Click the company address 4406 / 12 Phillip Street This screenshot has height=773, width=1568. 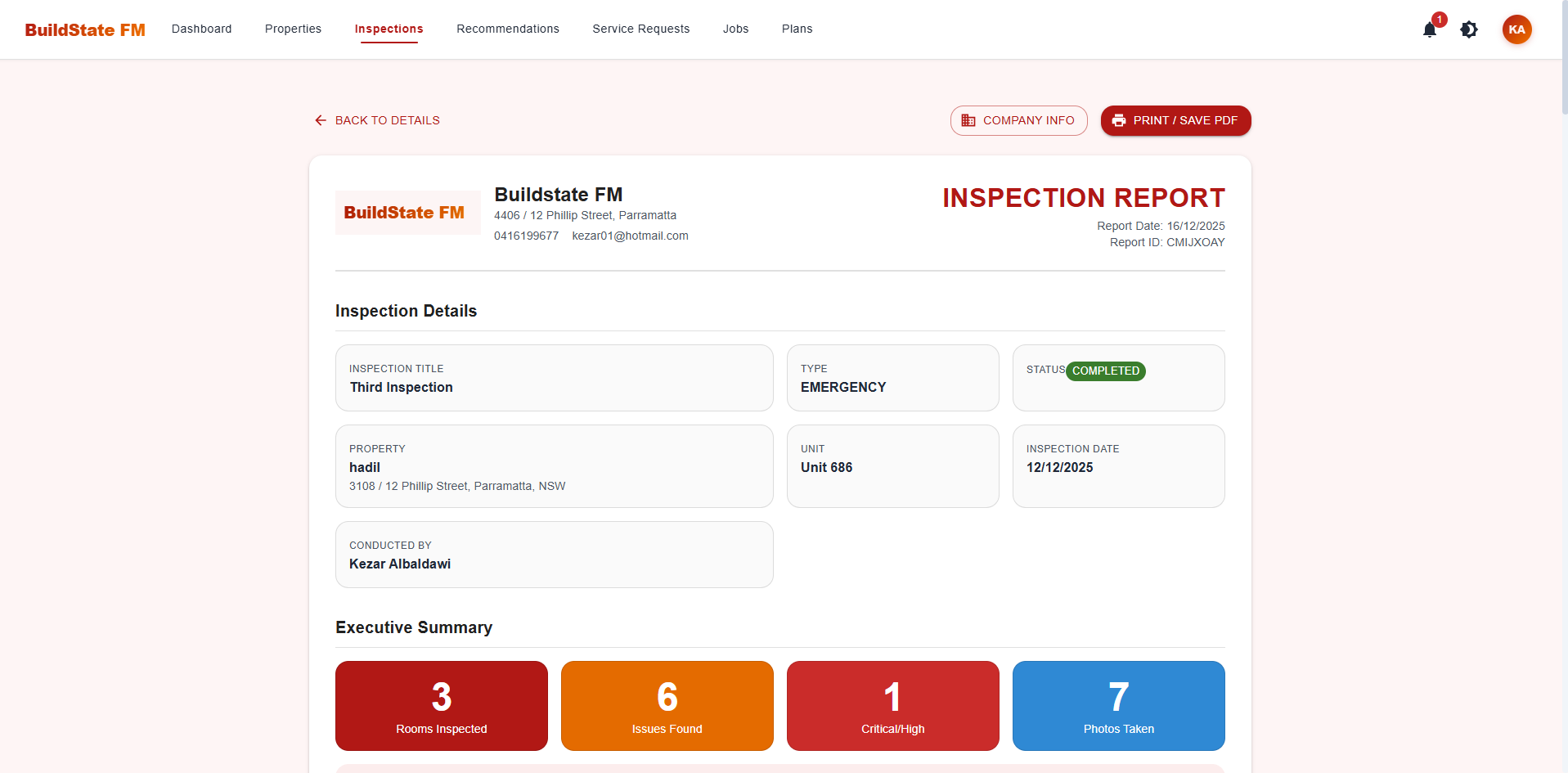(585, 215)
